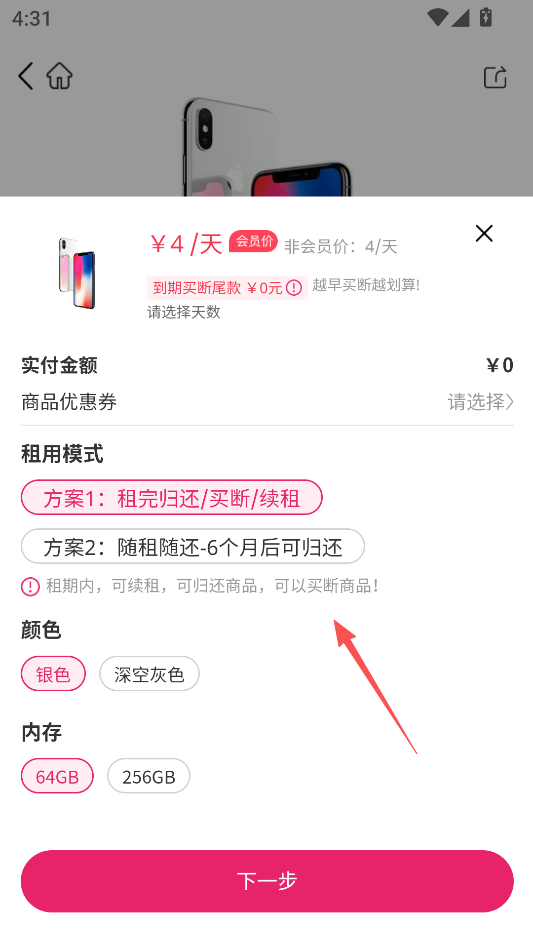Screen dimensions: 533x948
Task: Tap info icon beside 到期买断尾款 ¥0元
Action: [294, 288]
